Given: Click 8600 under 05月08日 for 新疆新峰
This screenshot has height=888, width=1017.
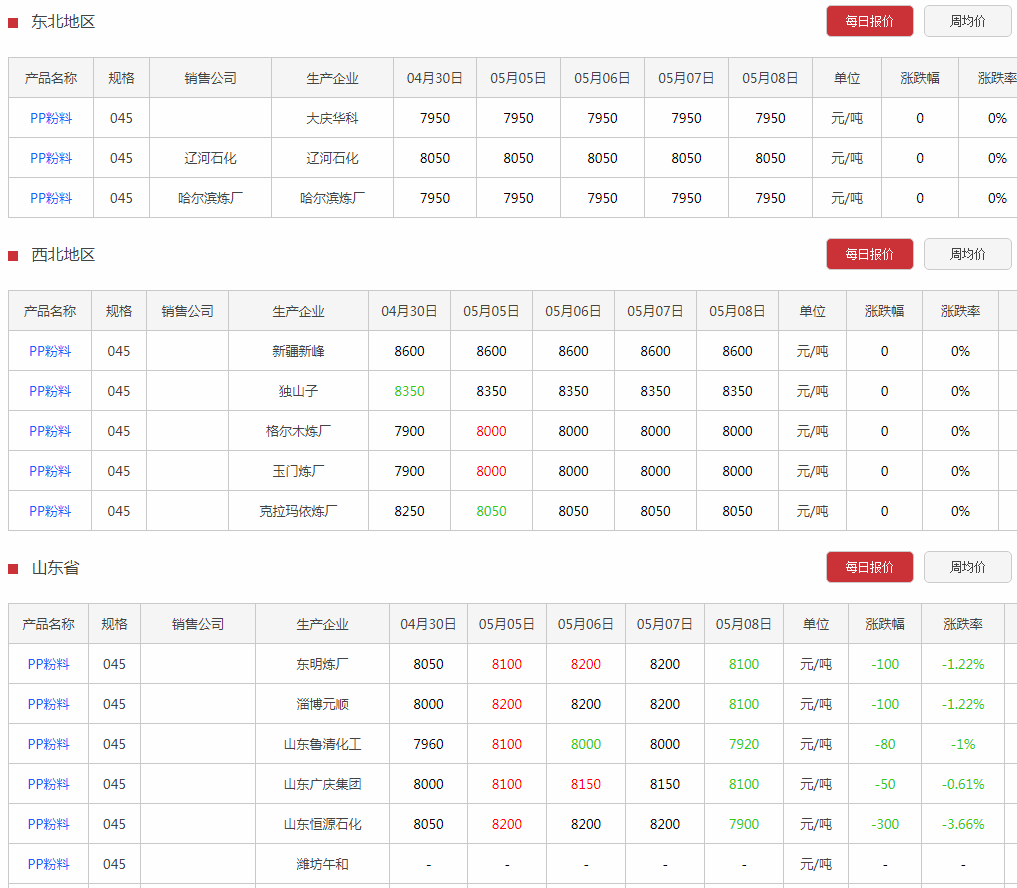Looking at the screenshot, I should [737, 351].
